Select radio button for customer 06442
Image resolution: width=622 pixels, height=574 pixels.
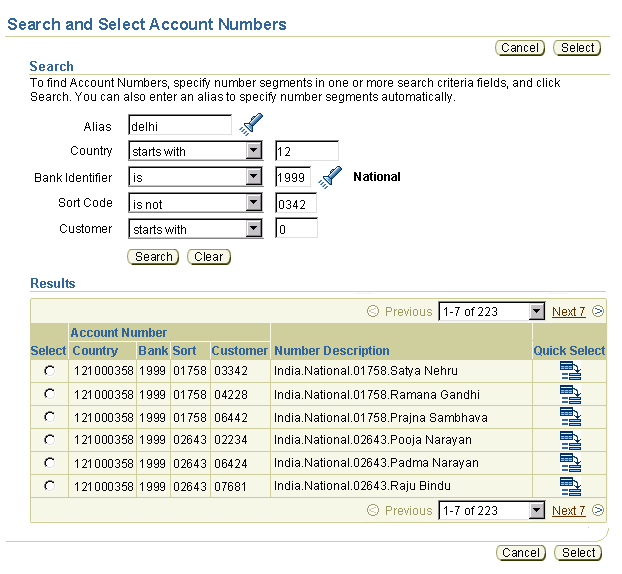50,417
